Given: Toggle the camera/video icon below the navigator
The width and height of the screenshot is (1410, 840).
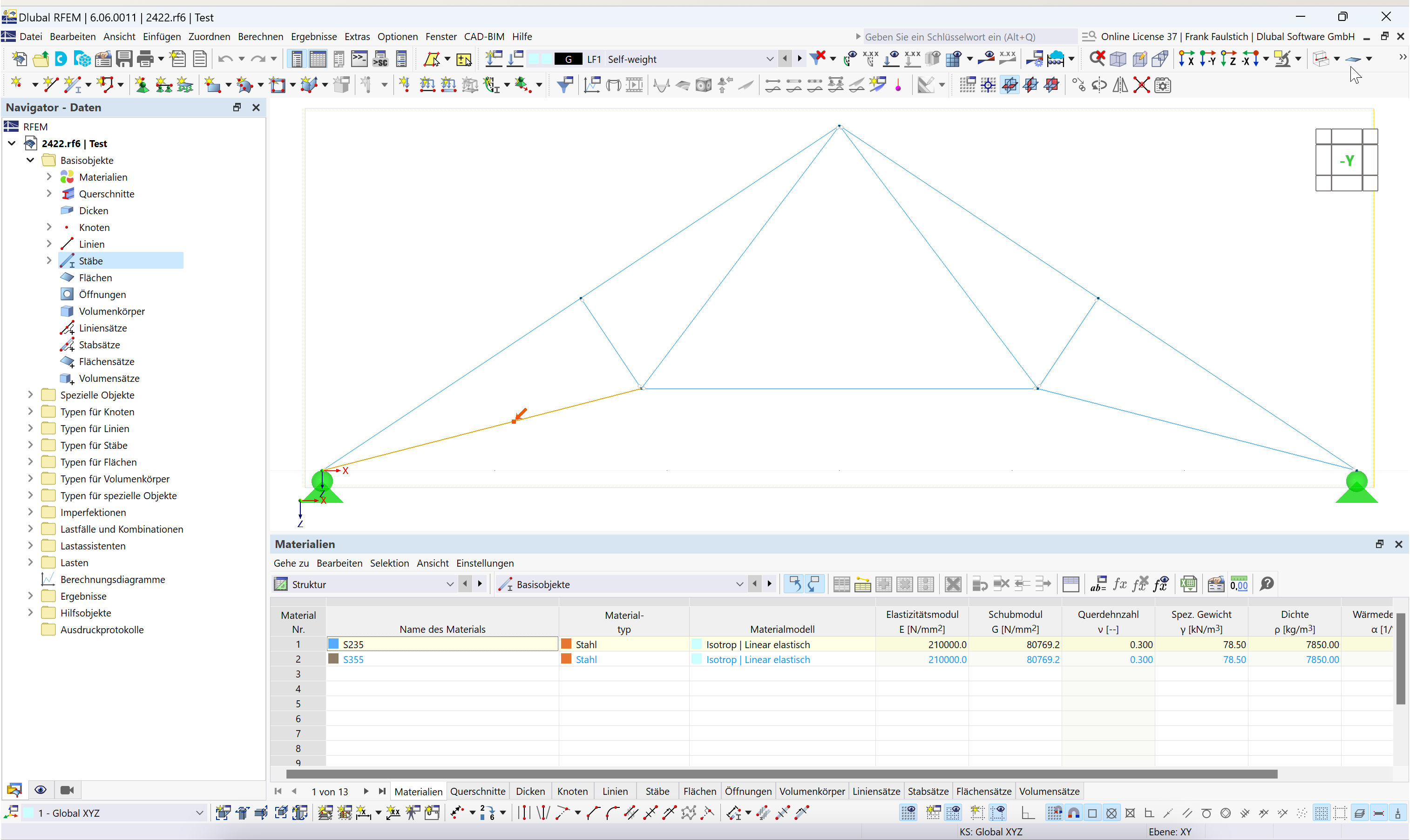Looking at the screenshot, I should 68,790.
